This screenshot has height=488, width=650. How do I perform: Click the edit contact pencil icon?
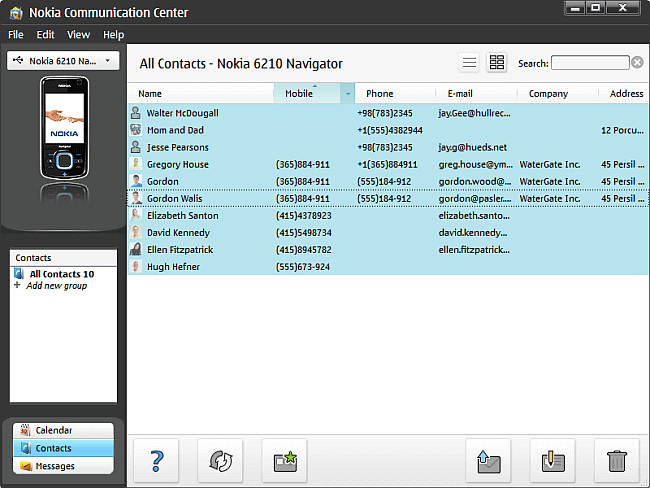point(553,461)
